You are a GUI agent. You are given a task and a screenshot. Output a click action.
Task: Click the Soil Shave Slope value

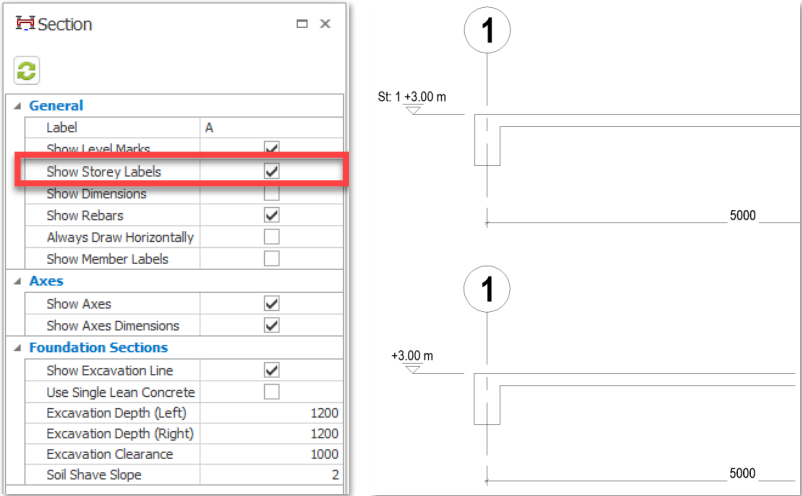coord(270,475)
